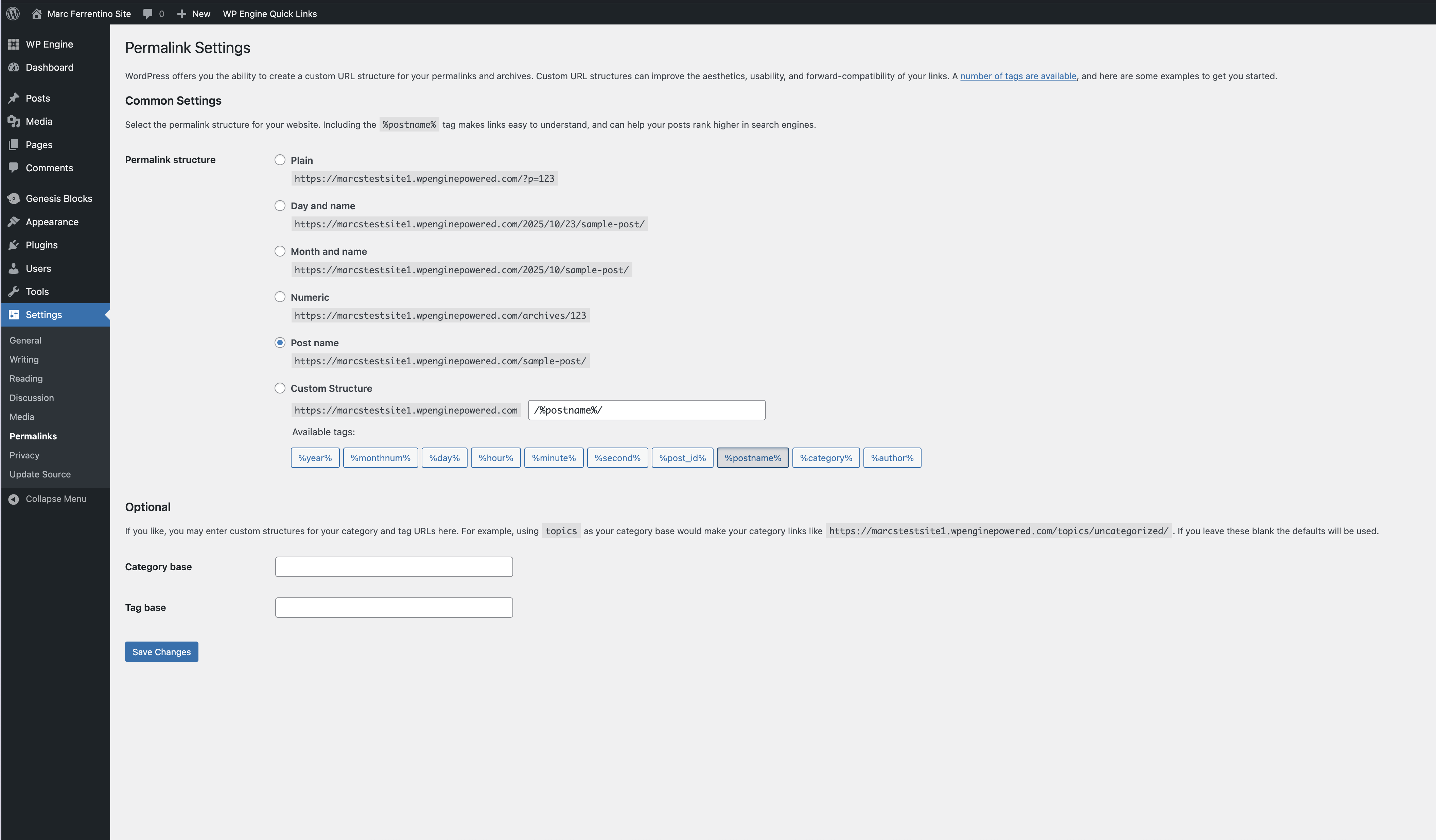
Task: Open comment notifications in top bar
Action: (152, 13)
